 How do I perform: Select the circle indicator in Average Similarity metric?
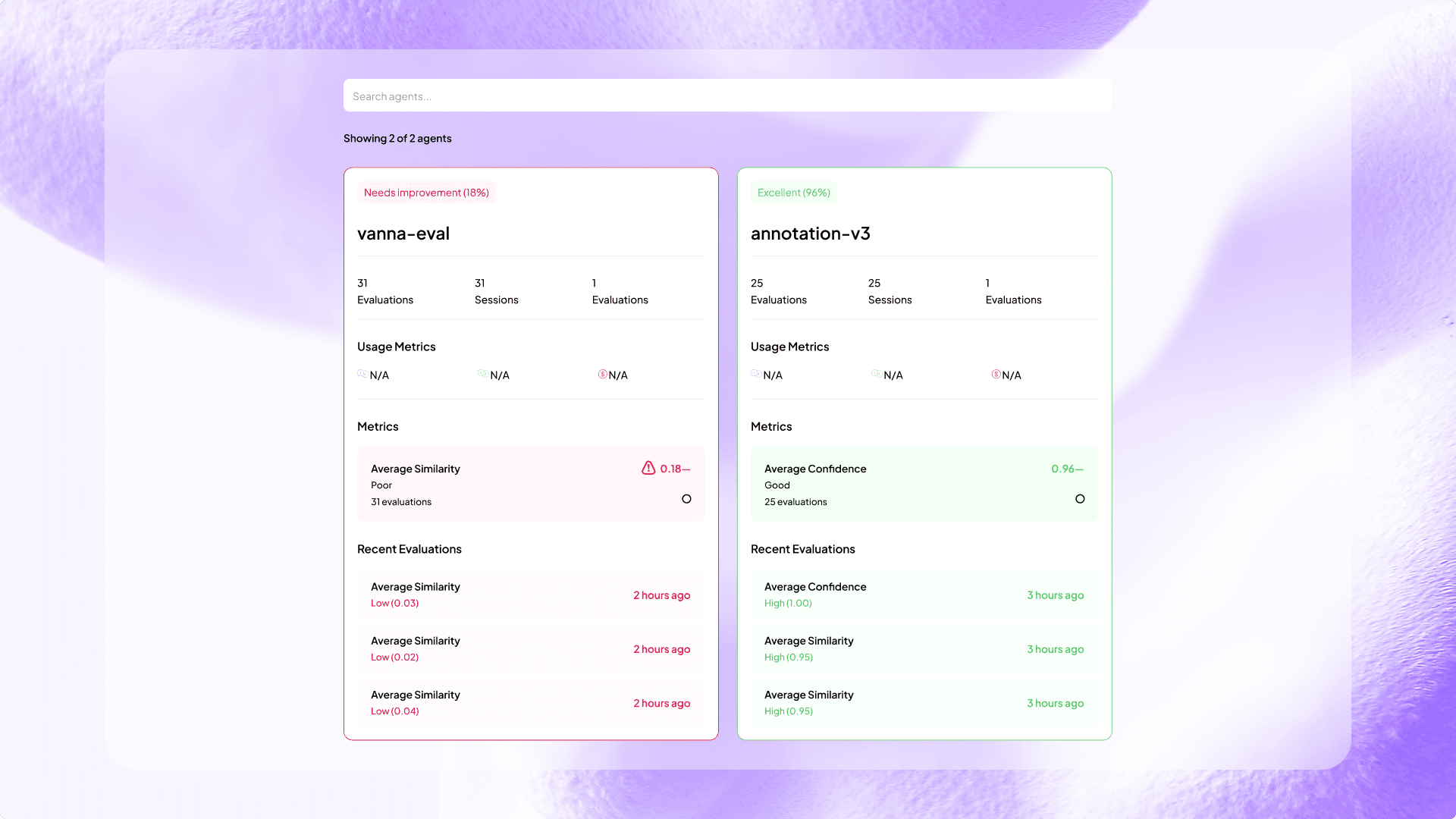(x=686, y=499)
